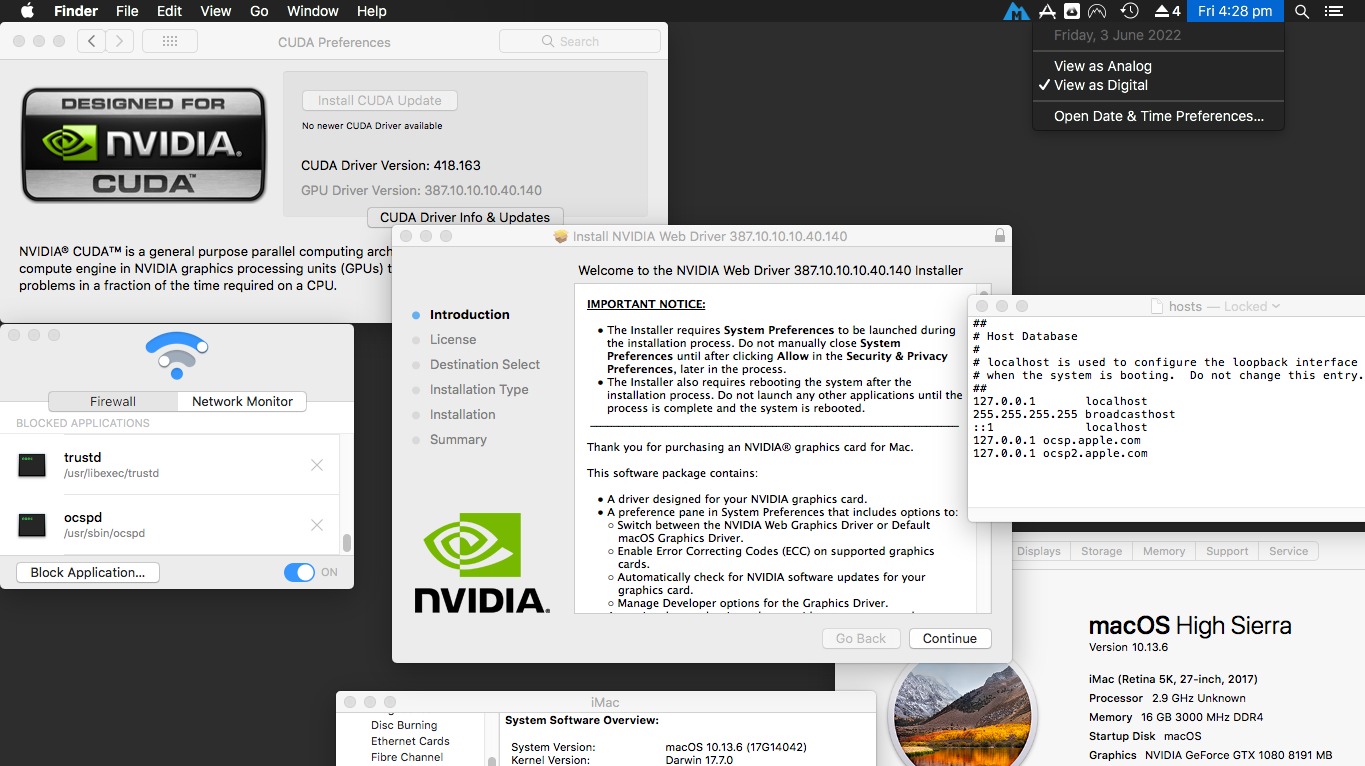Image resolution: width=1365 pixels, height=766 pixels.
Task: Click the eject icon showing 4
Action: tap(1167, 11)
